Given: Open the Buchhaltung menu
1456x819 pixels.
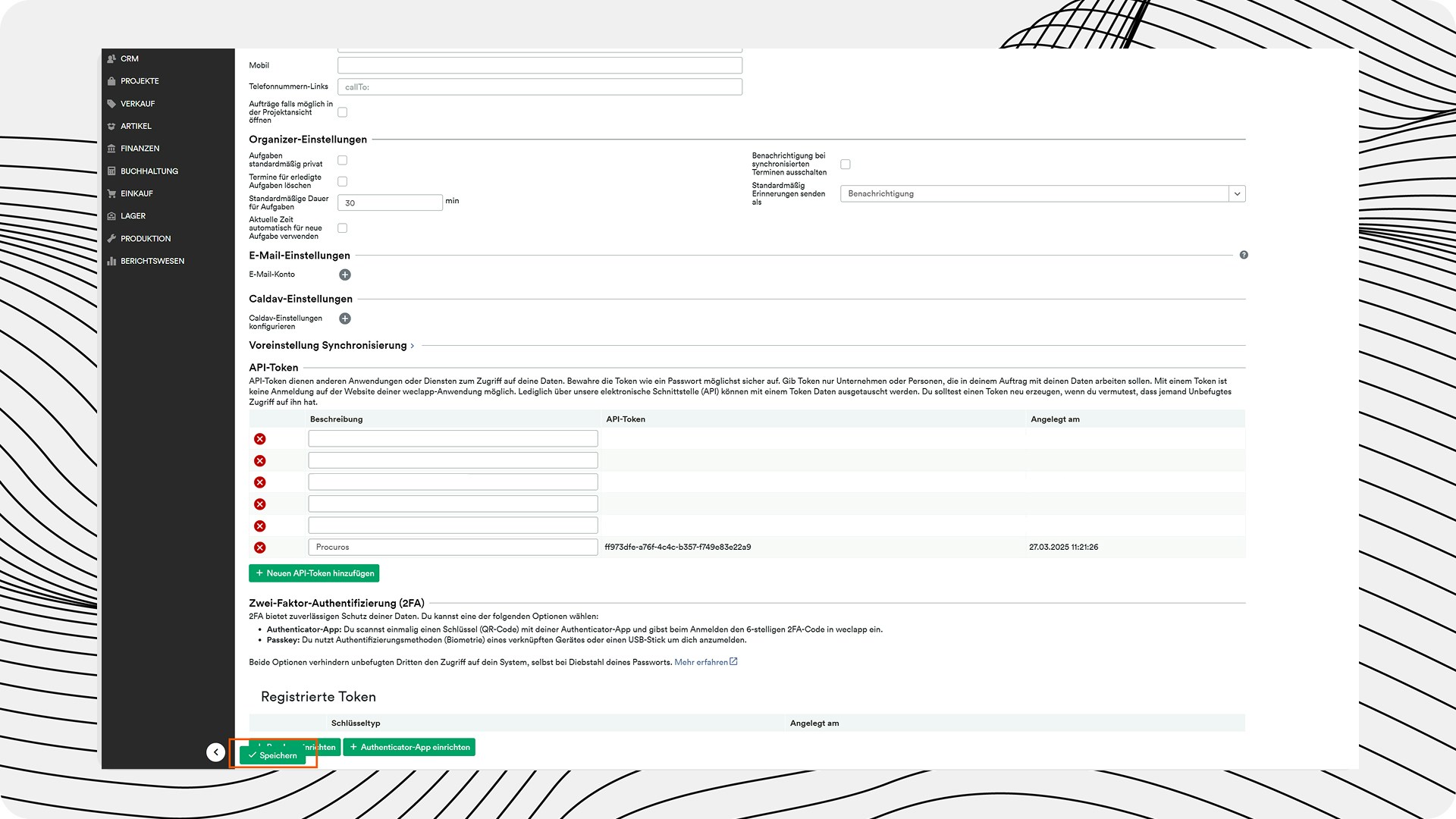Looking at the screenshot, I should click(149, 171).
